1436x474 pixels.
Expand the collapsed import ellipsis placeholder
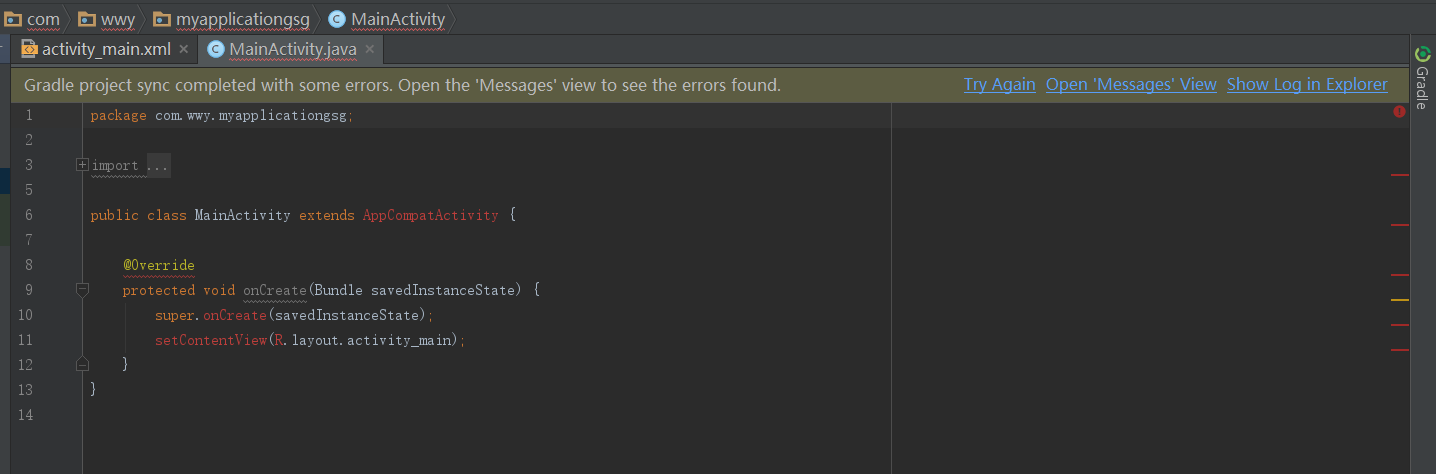[x=158, y=166]
